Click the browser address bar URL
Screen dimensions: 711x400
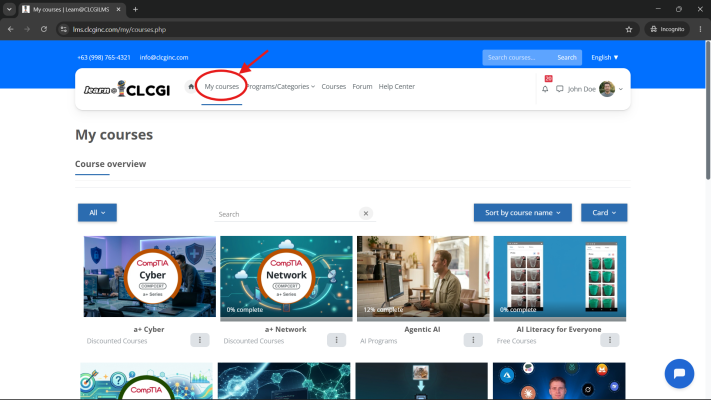[x=119, y=29]
